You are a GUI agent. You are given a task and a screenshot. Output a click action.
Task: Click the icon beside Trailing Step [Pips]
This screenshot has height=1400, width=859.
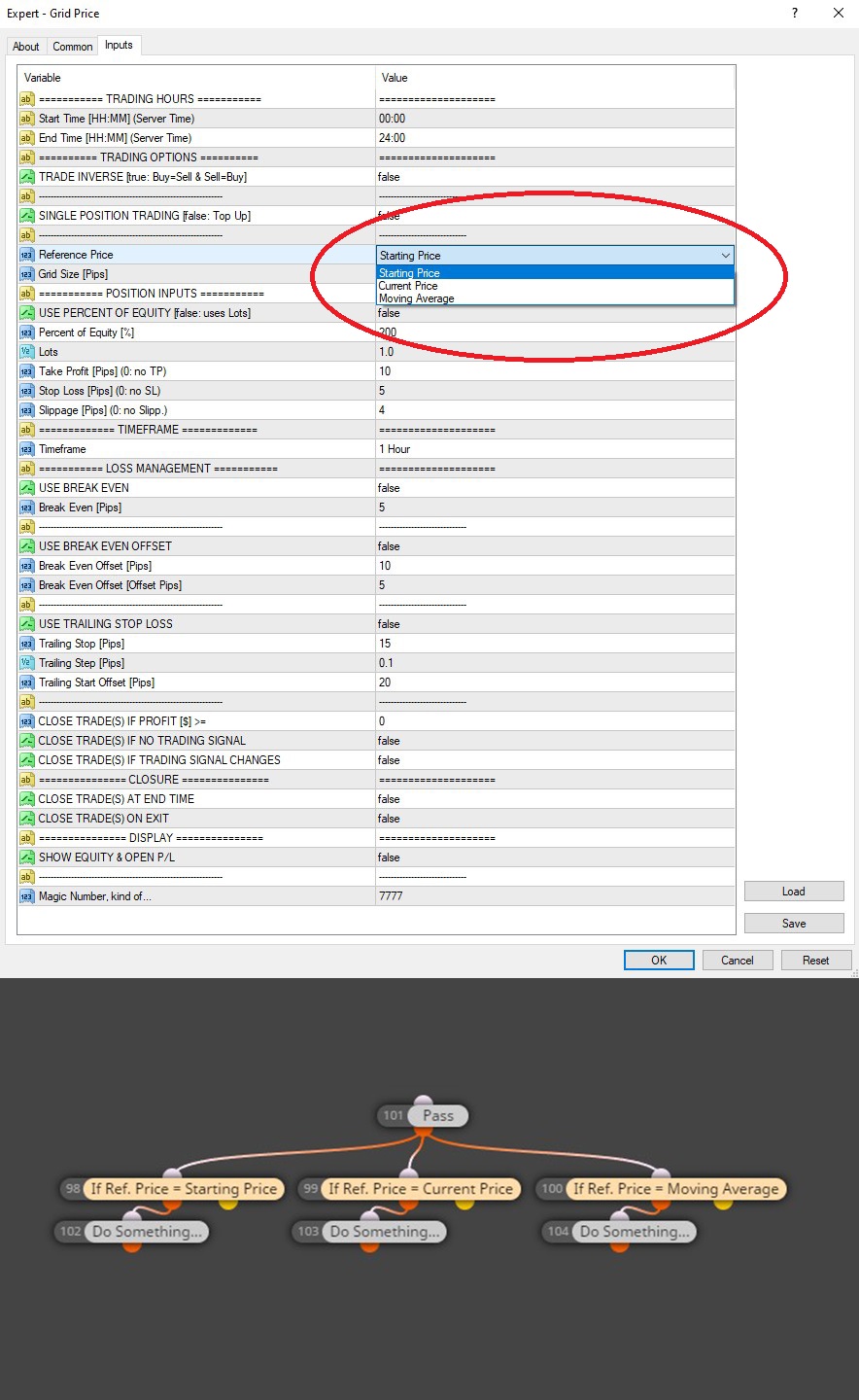(27, 663)
